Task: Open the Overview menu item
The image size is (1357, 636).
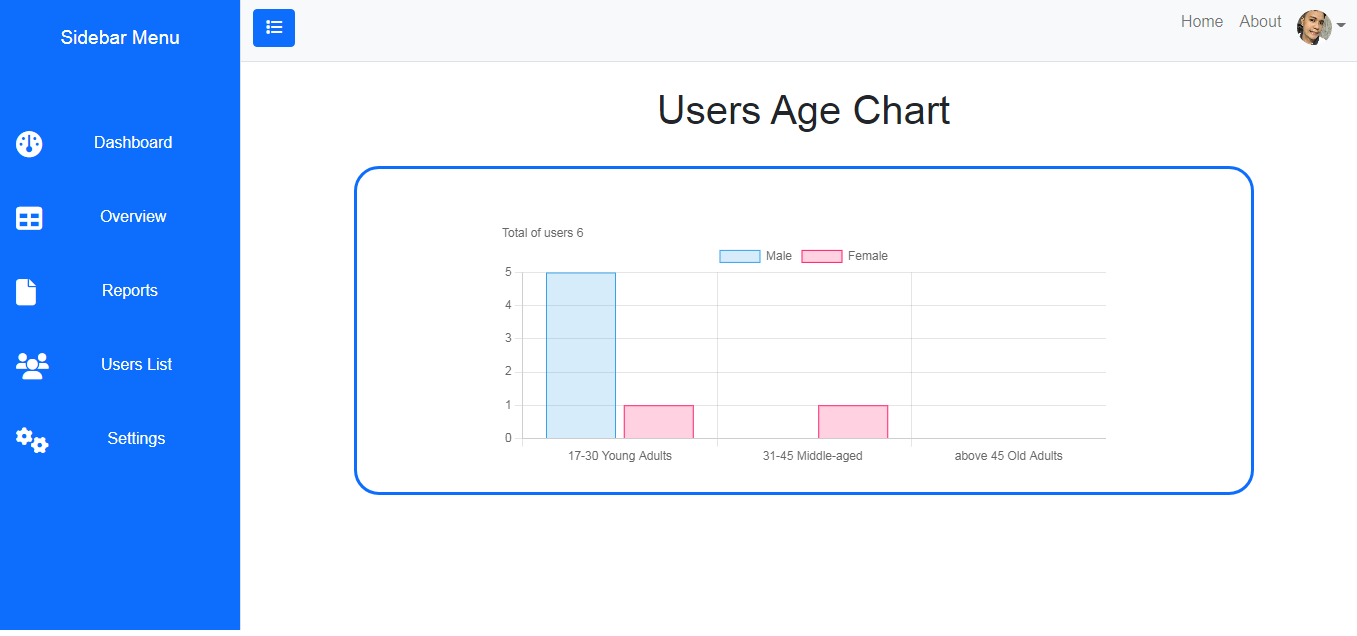Action: (x=133, y=217)
